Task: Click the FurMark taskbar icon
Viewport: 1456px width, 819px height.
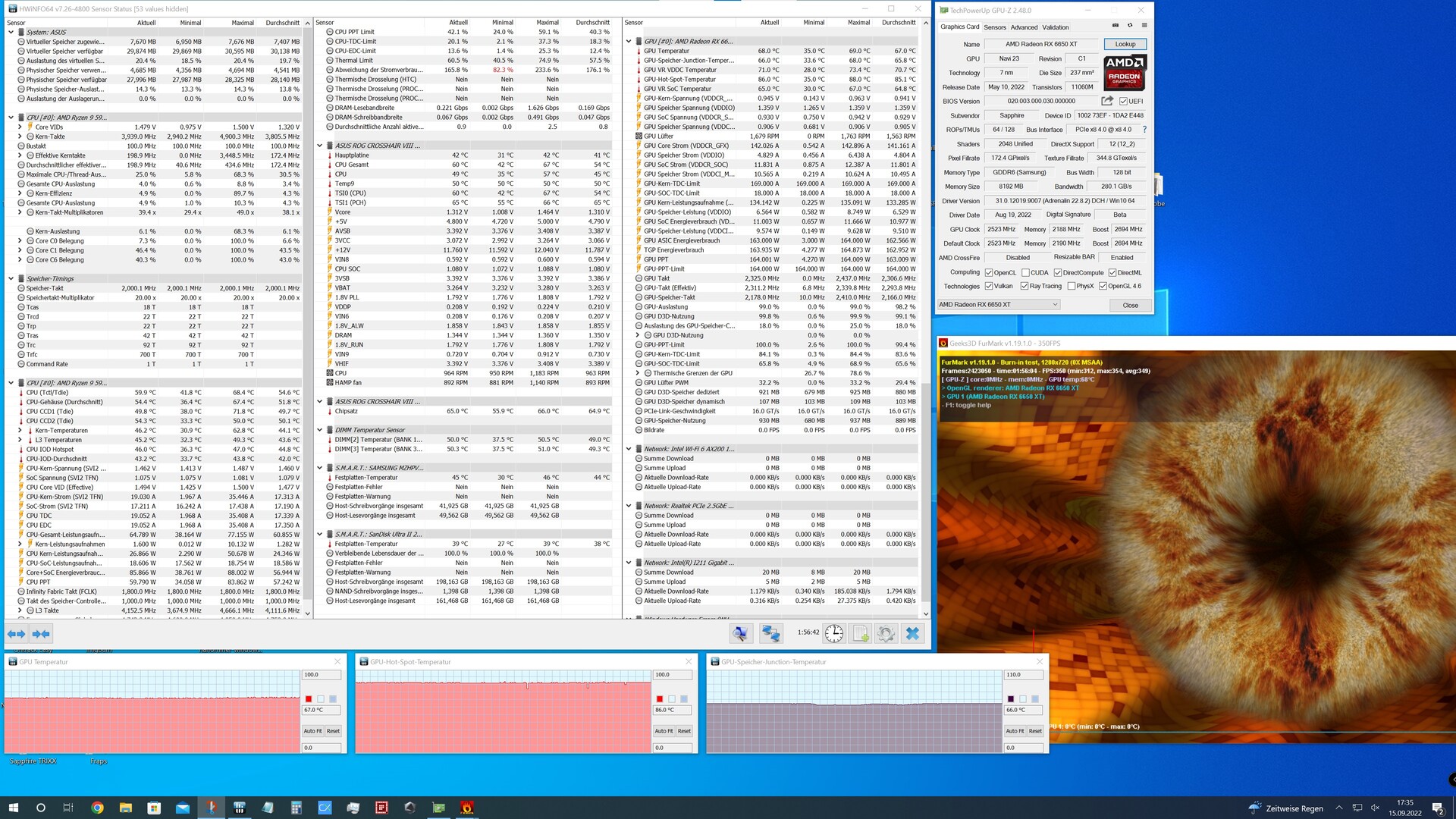Action: point(467,808)
